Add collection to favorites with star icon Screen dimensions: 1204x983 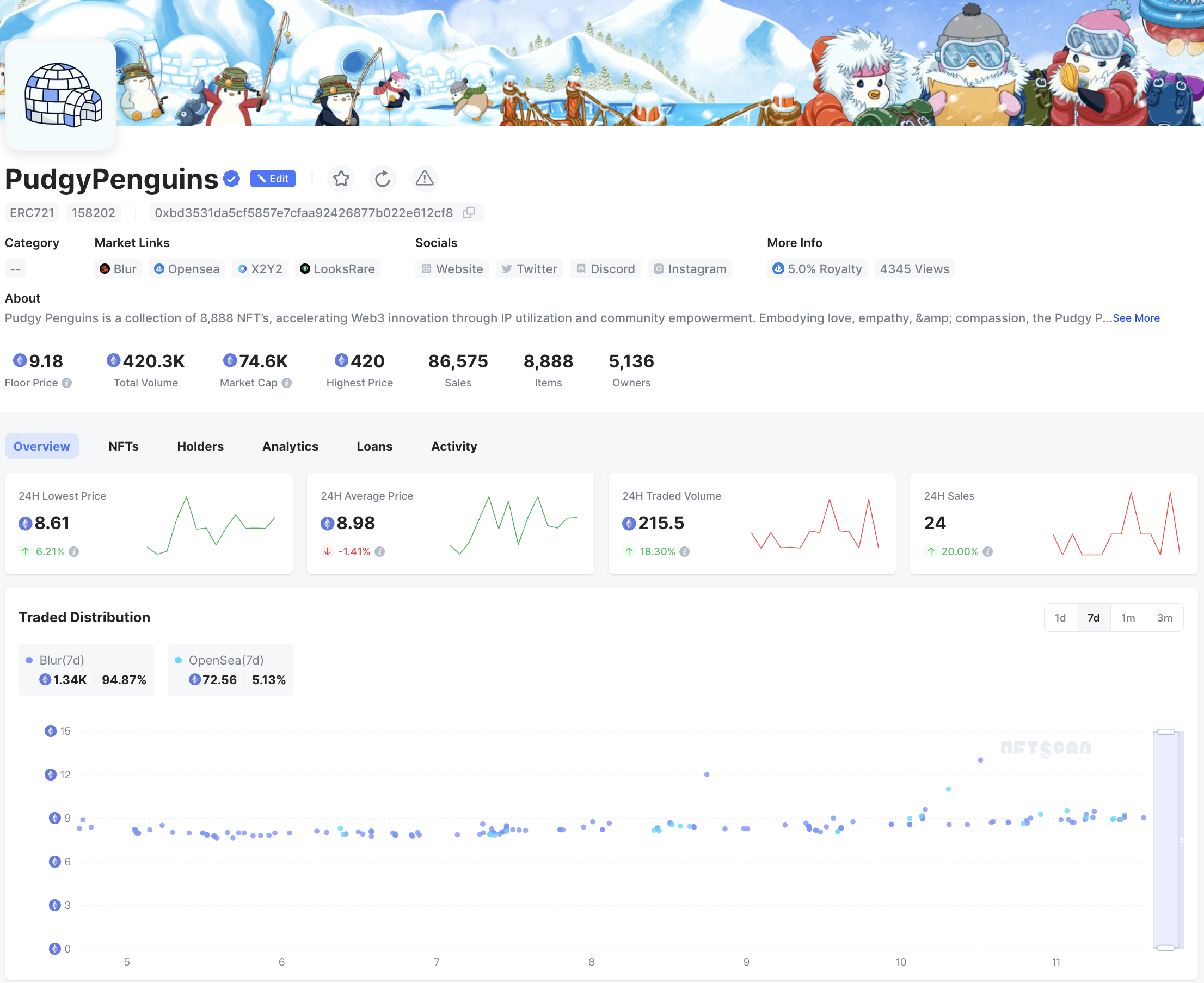[341, 179]
